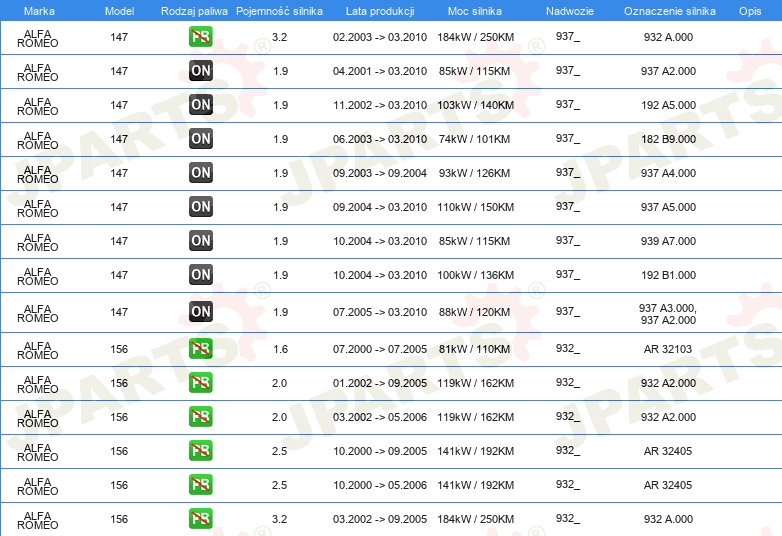782x536 pixels.
Task: Click model 156 in the 81kW / 110KM row
Action: click(119, 349)
